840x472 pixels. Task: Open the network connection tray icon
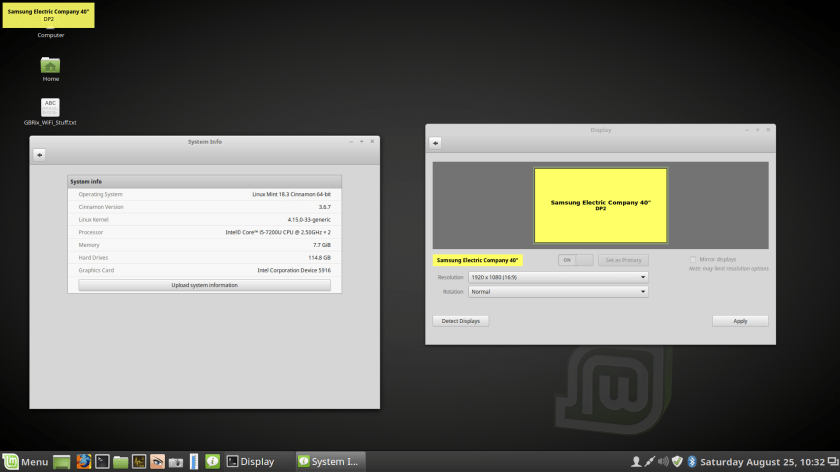pyautogui.click(x=649, y=461)
